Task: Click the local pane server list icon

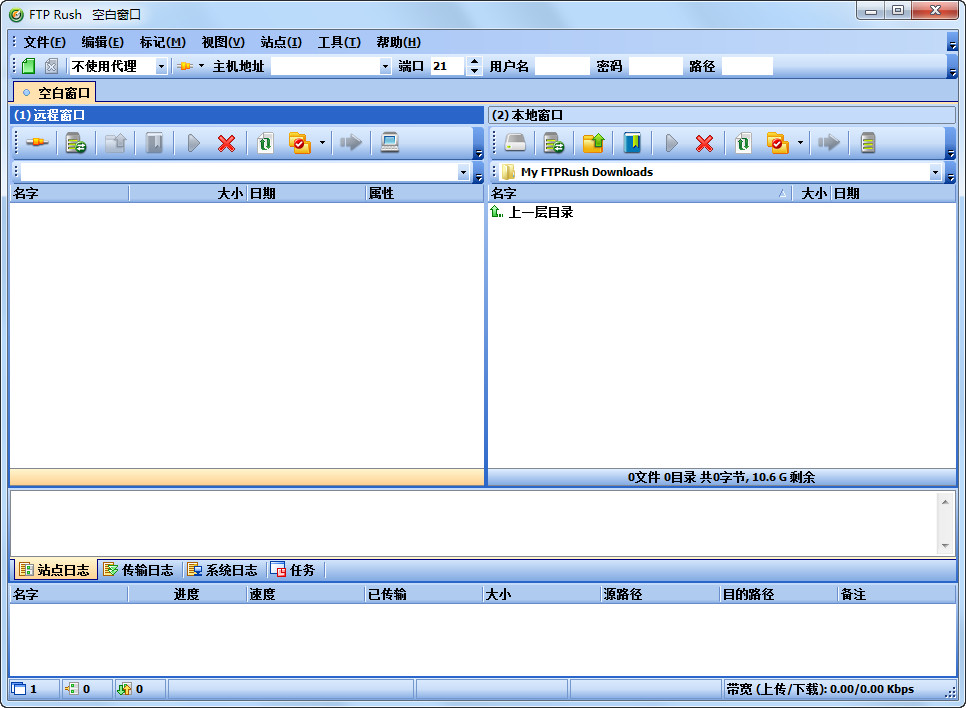Action: coord(868,143)
